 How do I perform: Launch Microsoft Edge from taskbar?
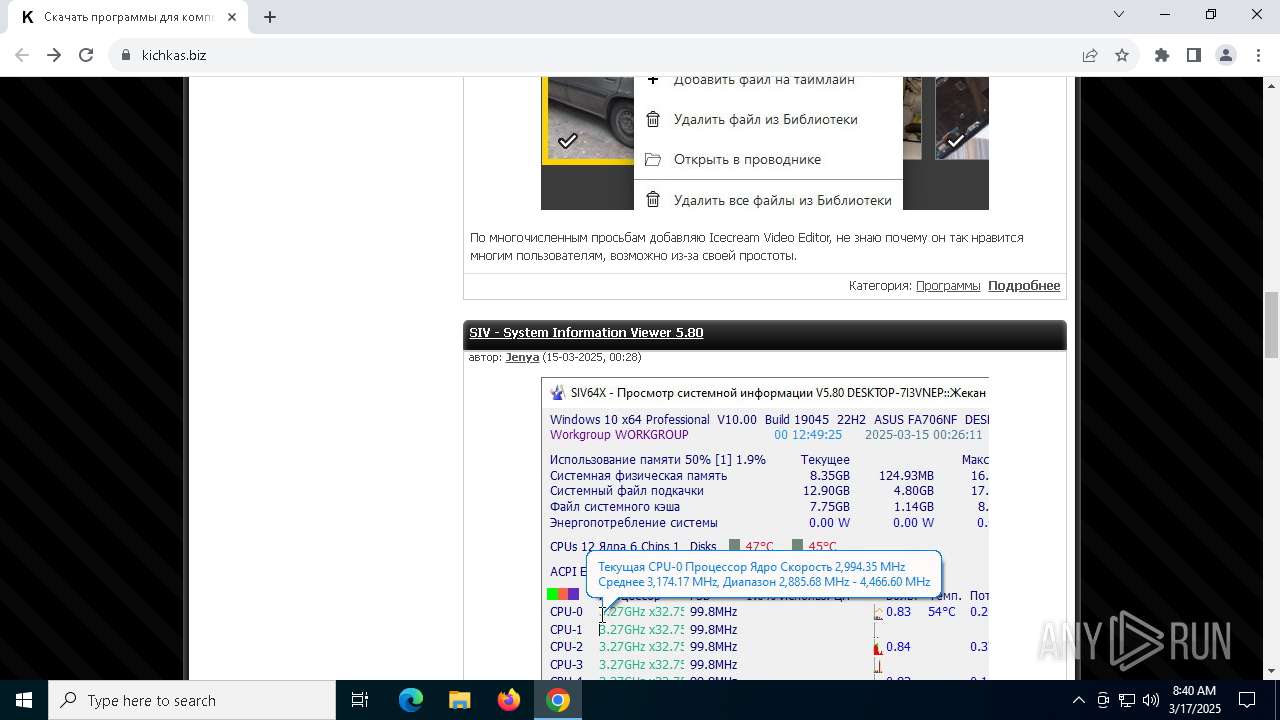[411, 700]
